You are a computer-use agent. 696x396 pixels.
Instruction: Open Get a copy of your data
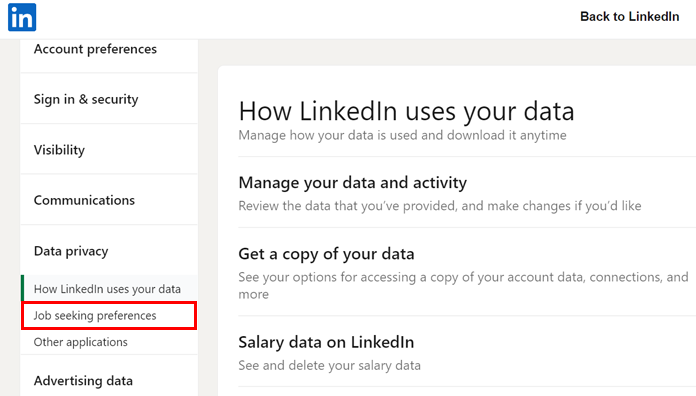[x=326, y=254]
